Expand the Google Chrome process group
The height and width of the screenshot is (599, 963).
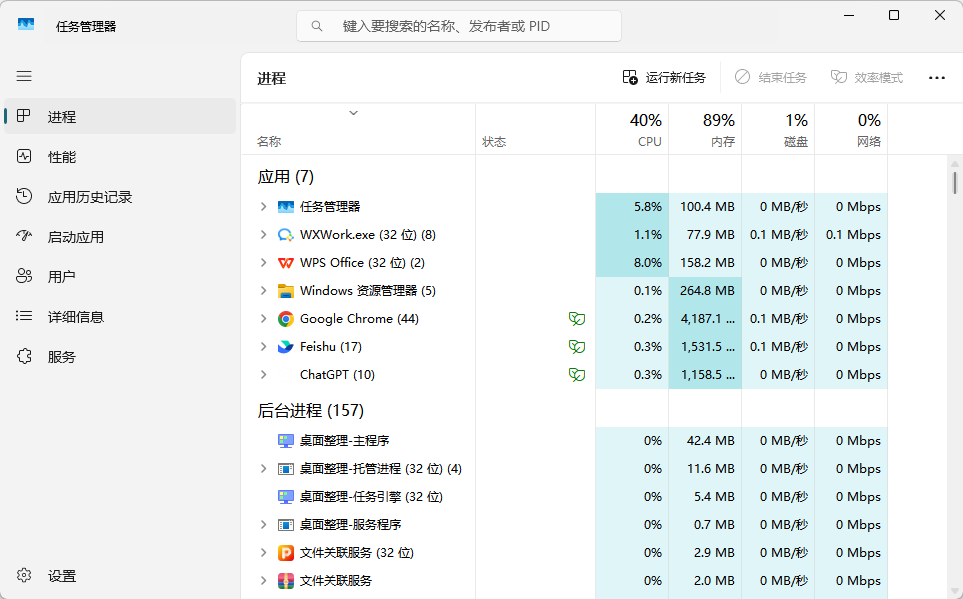click(263, 319)
